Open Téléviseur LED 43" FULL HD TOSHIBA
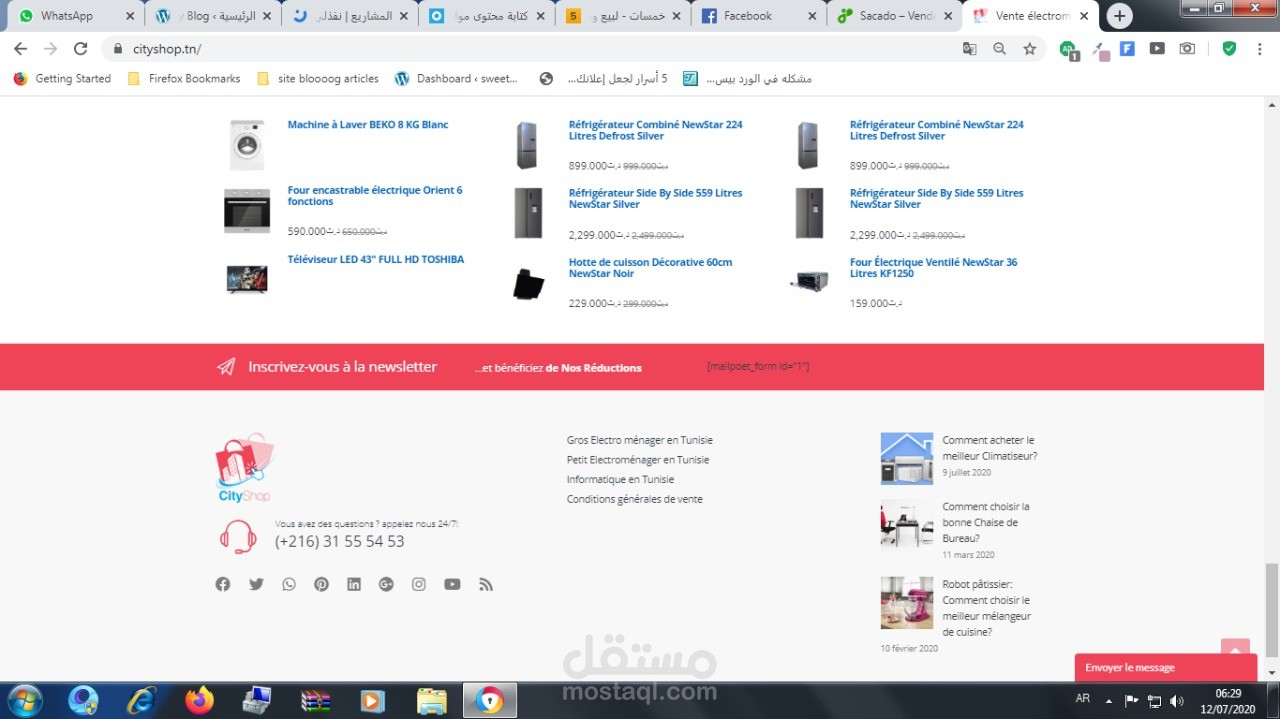This screenshot has width=1280, height=719. coord(376,259)
